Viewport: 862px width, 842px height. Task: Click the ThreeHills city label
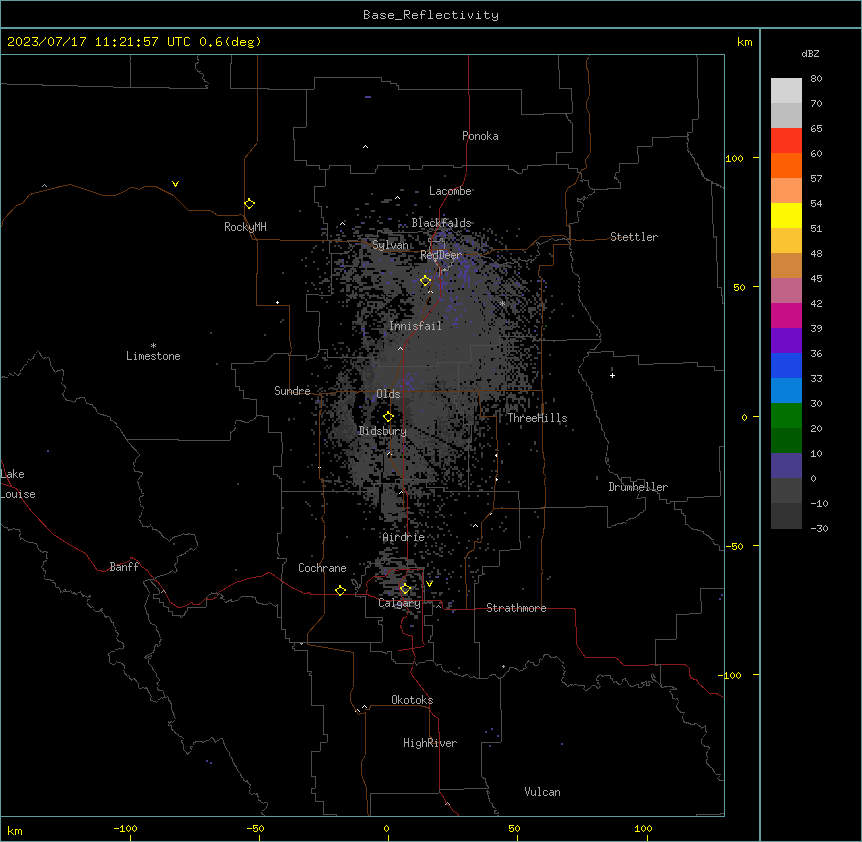pyautogui.click(x=537, y=418)
